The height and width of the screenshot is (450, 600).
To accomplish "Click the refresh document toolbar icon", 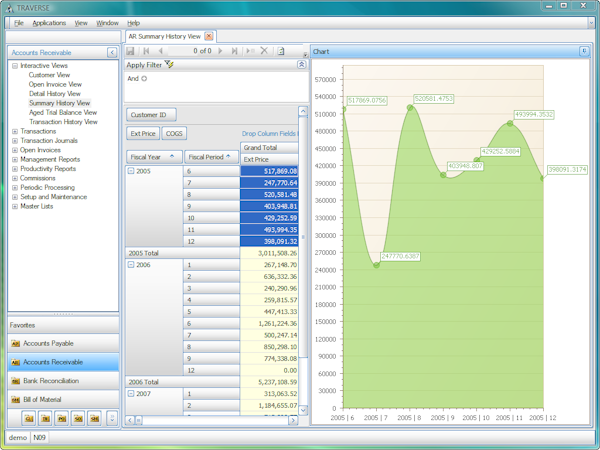I will 281,51.
